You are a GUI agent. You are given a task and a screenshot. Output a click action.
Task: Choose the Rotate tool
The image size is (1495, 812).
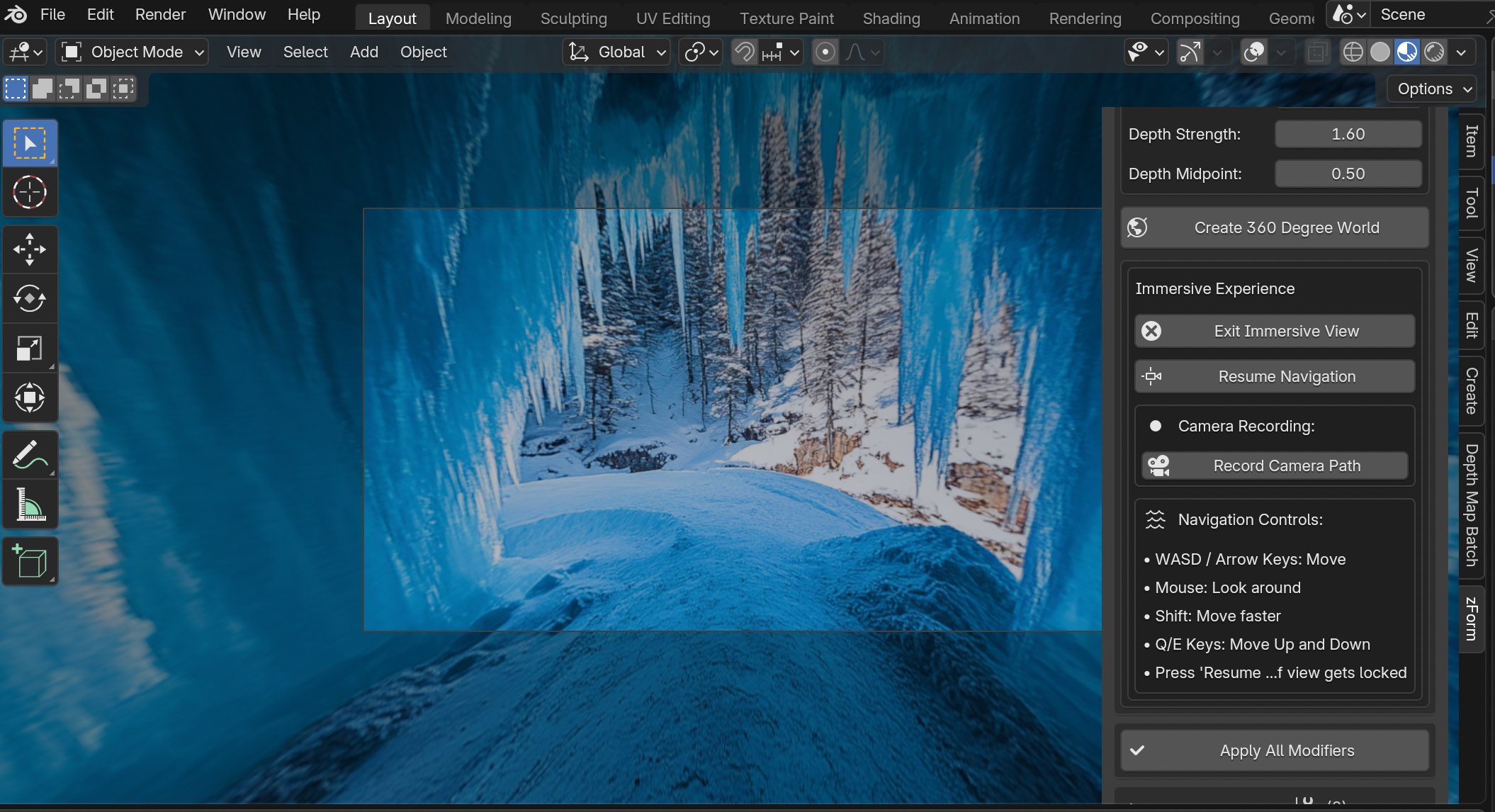click(30, 298)
